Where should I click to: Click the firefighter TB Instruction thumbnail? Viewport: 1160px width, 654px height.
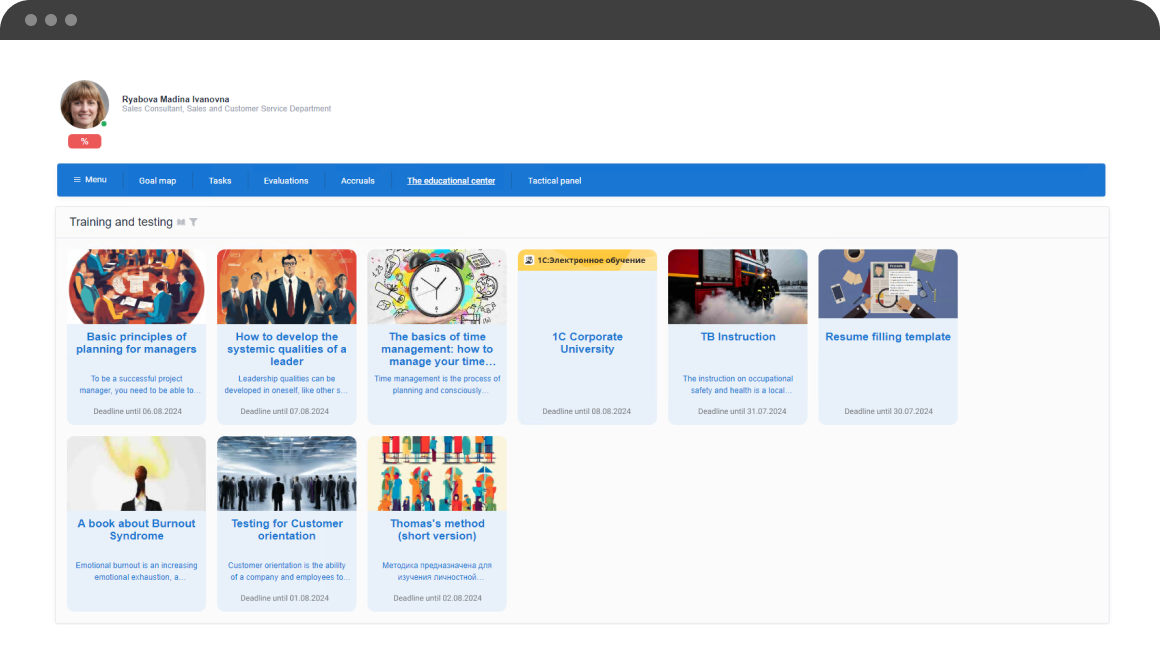738,286
